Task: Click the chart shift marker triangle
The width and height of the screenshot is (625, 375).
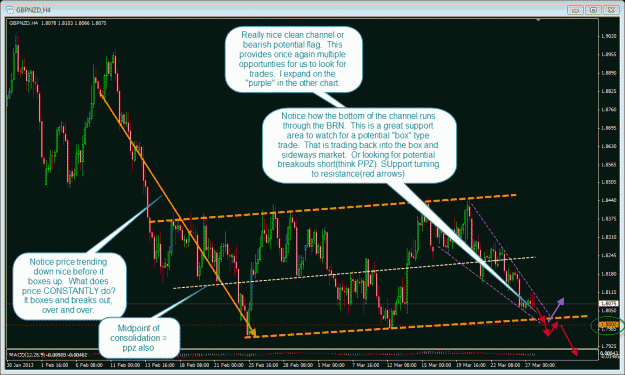Action: 539,20
